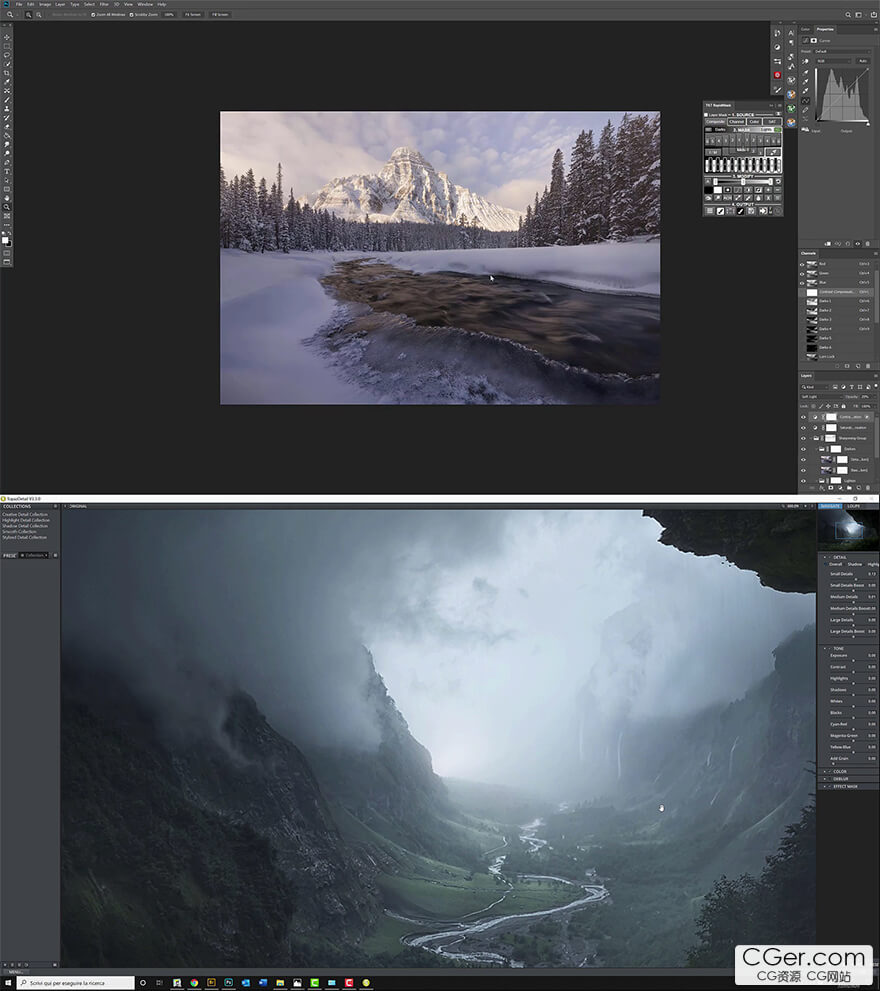Hide the top Curves adjustment layer
This screenshot has height=991, width=880.
(803, 417)
